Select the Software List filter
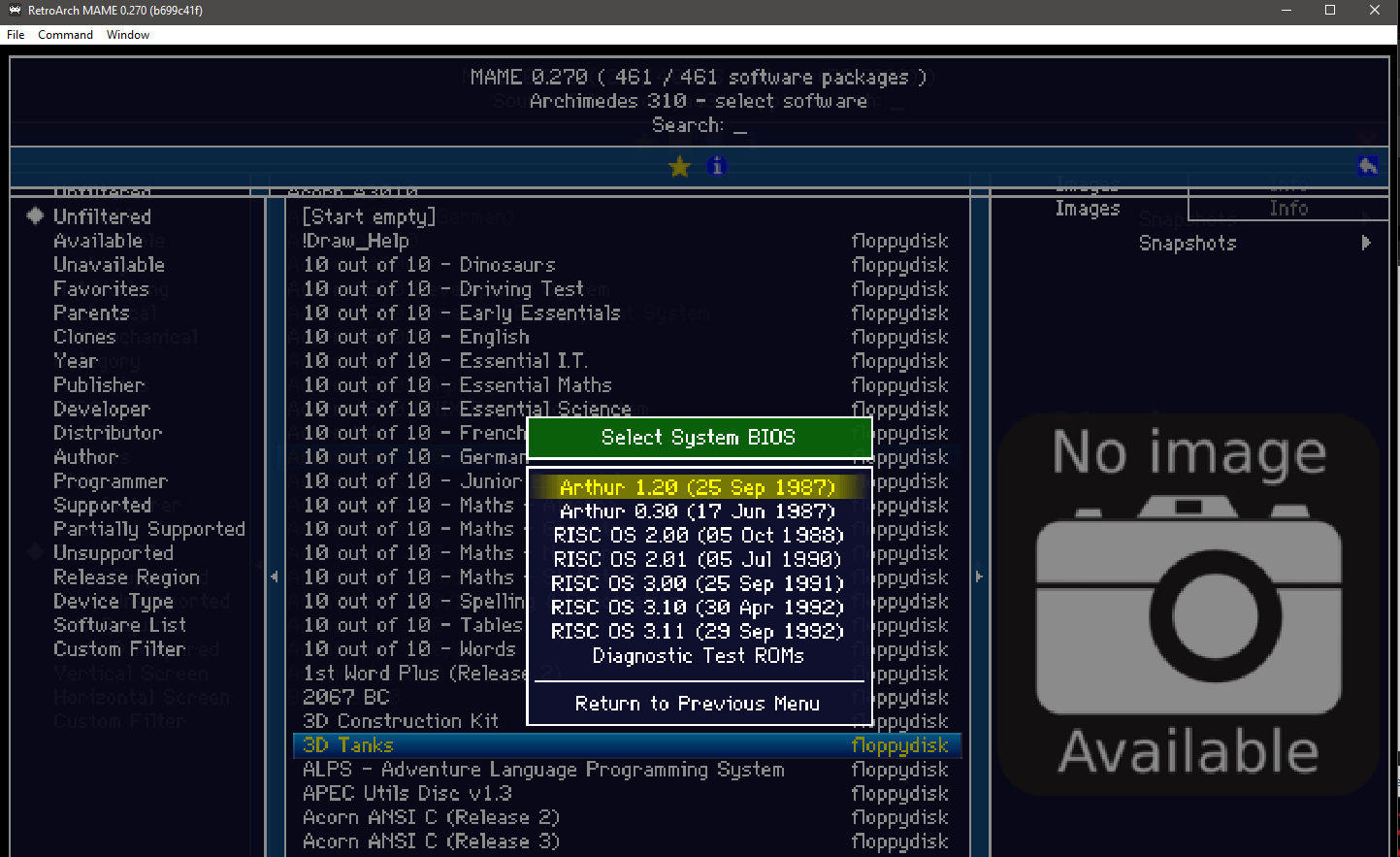The image size is (1400, 857). (x=119, y=625)
